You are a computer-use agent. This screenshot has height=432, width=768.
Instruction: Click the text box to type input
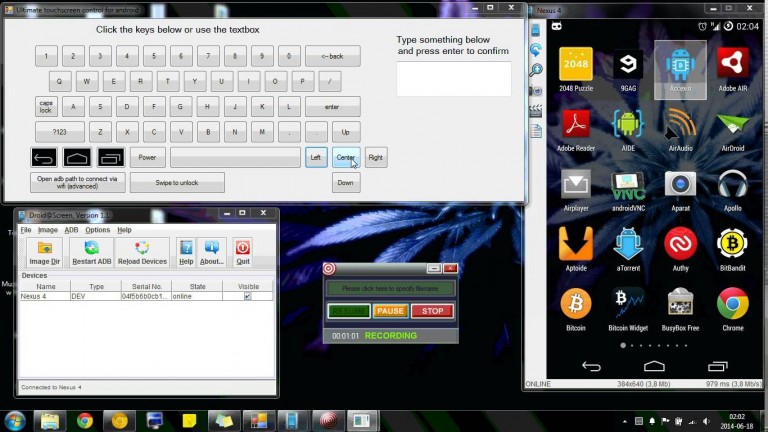coord(453,79)
